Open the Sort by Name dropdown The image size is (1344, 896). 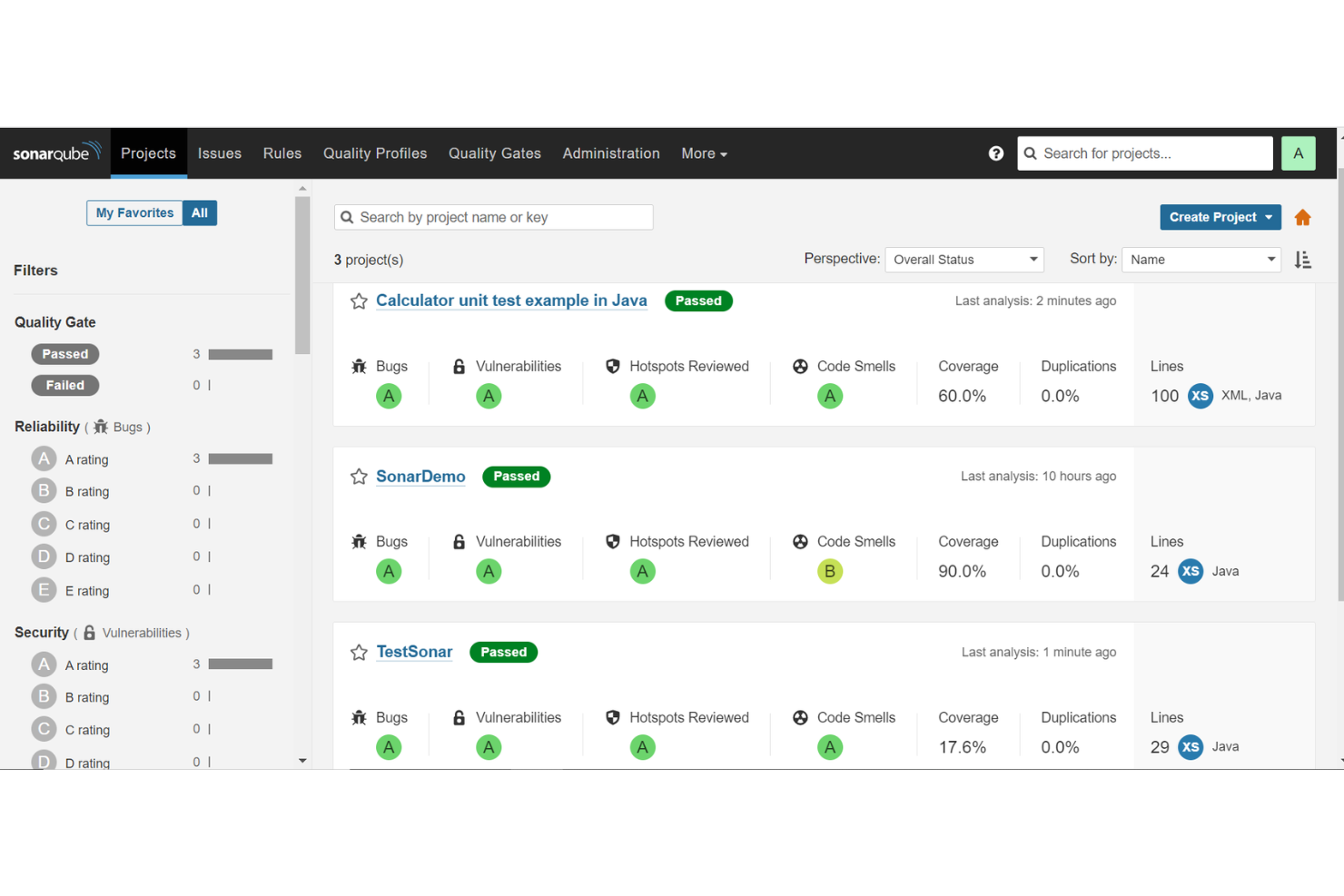point(1201,260)
